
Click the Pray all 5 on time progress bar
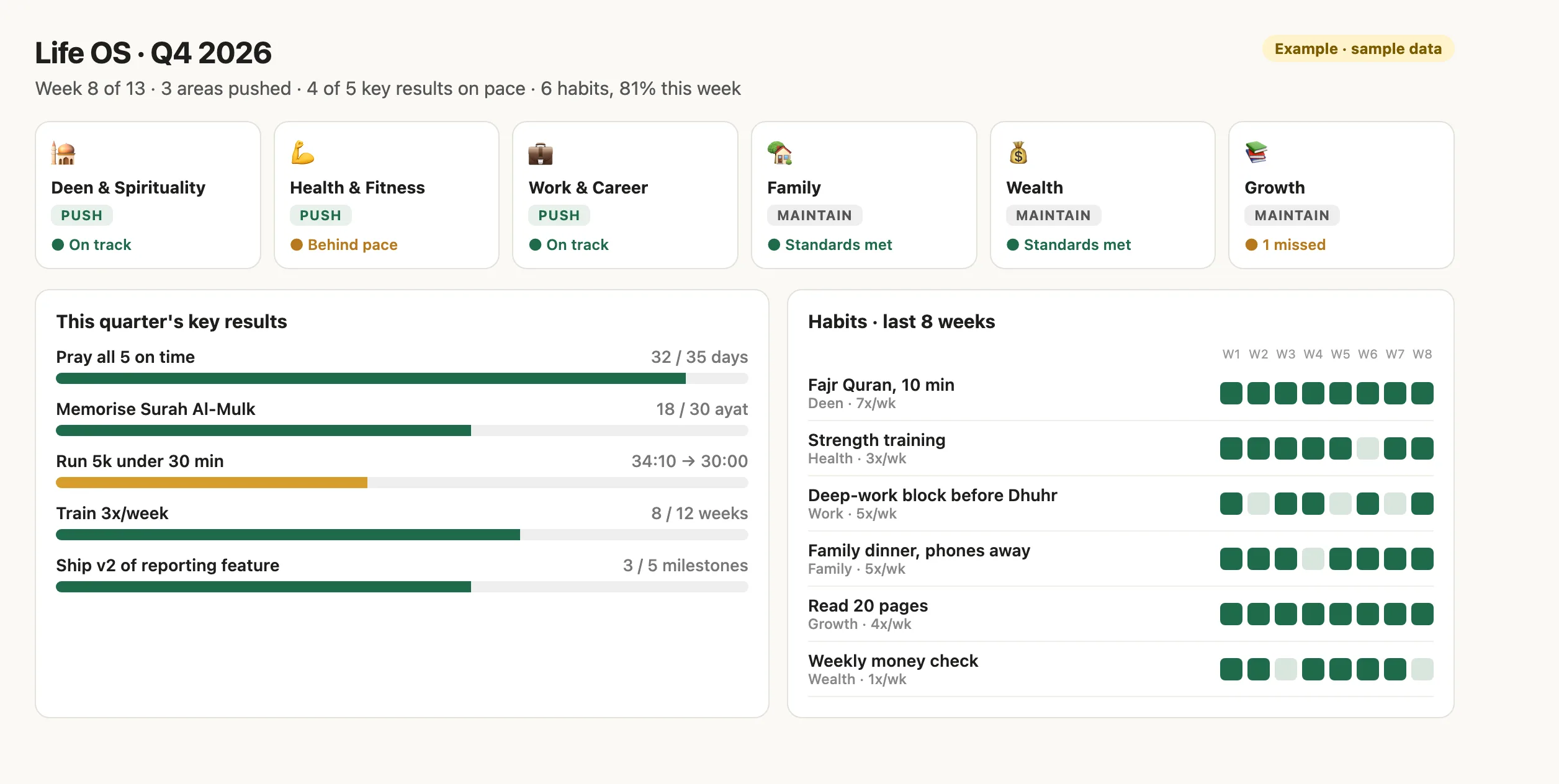[x=402, y=378]
